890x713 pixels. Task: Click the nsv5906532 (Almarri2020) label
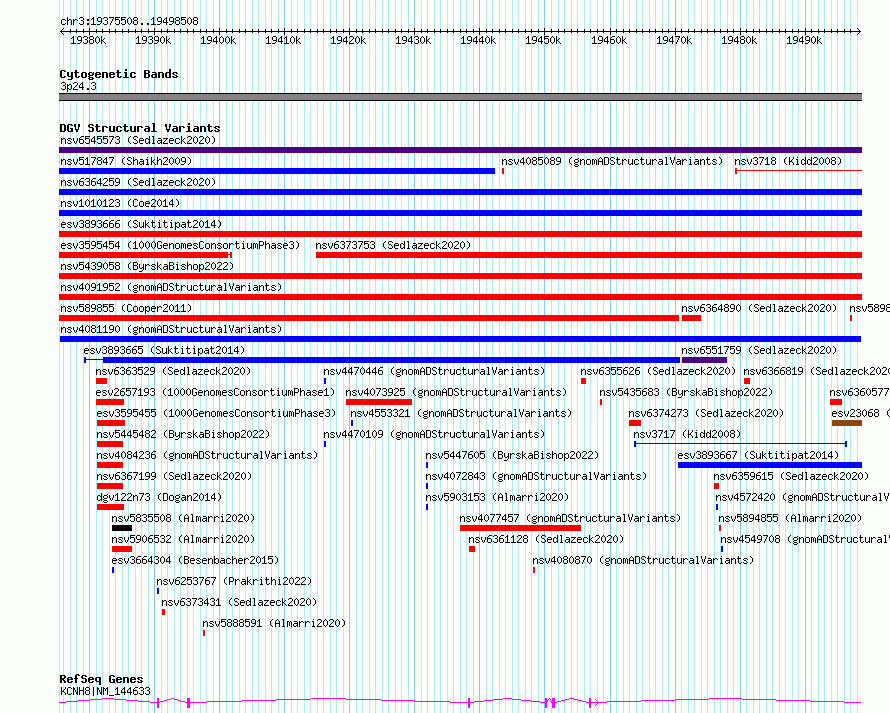183,539
